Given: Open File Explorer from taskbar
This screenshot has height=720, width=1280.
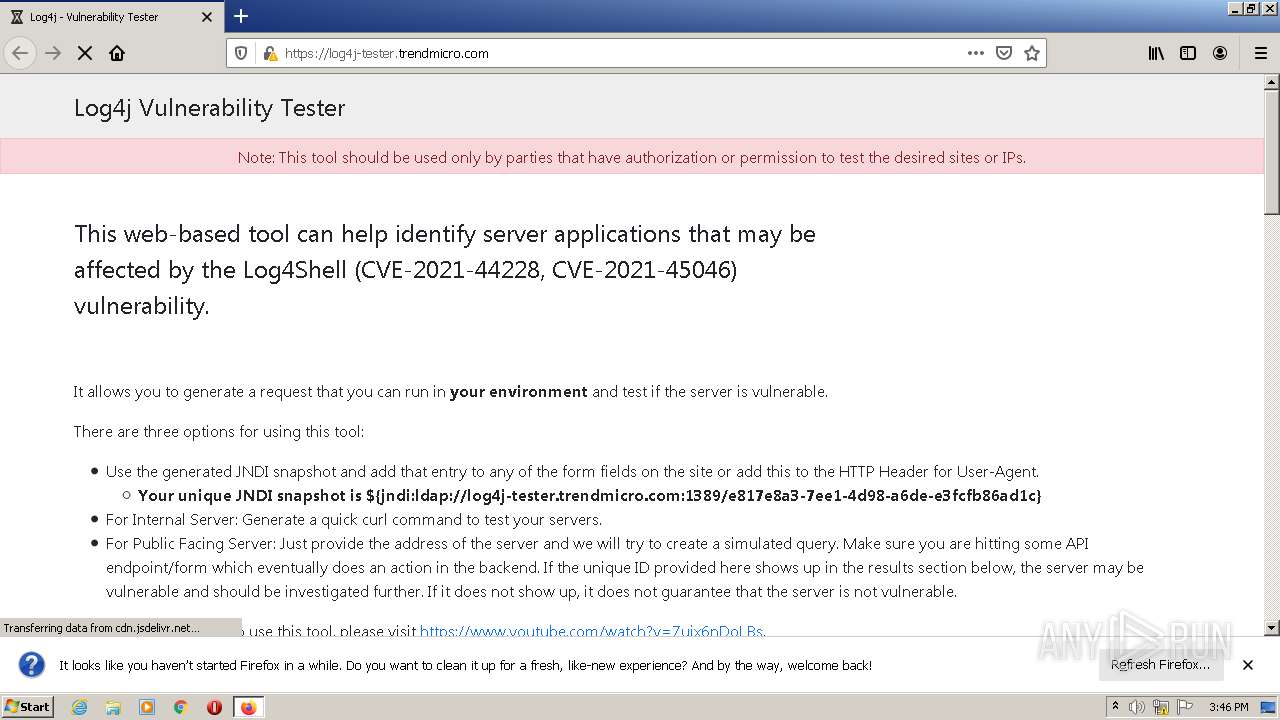Looking at the screenshot, I should (113, 707).
